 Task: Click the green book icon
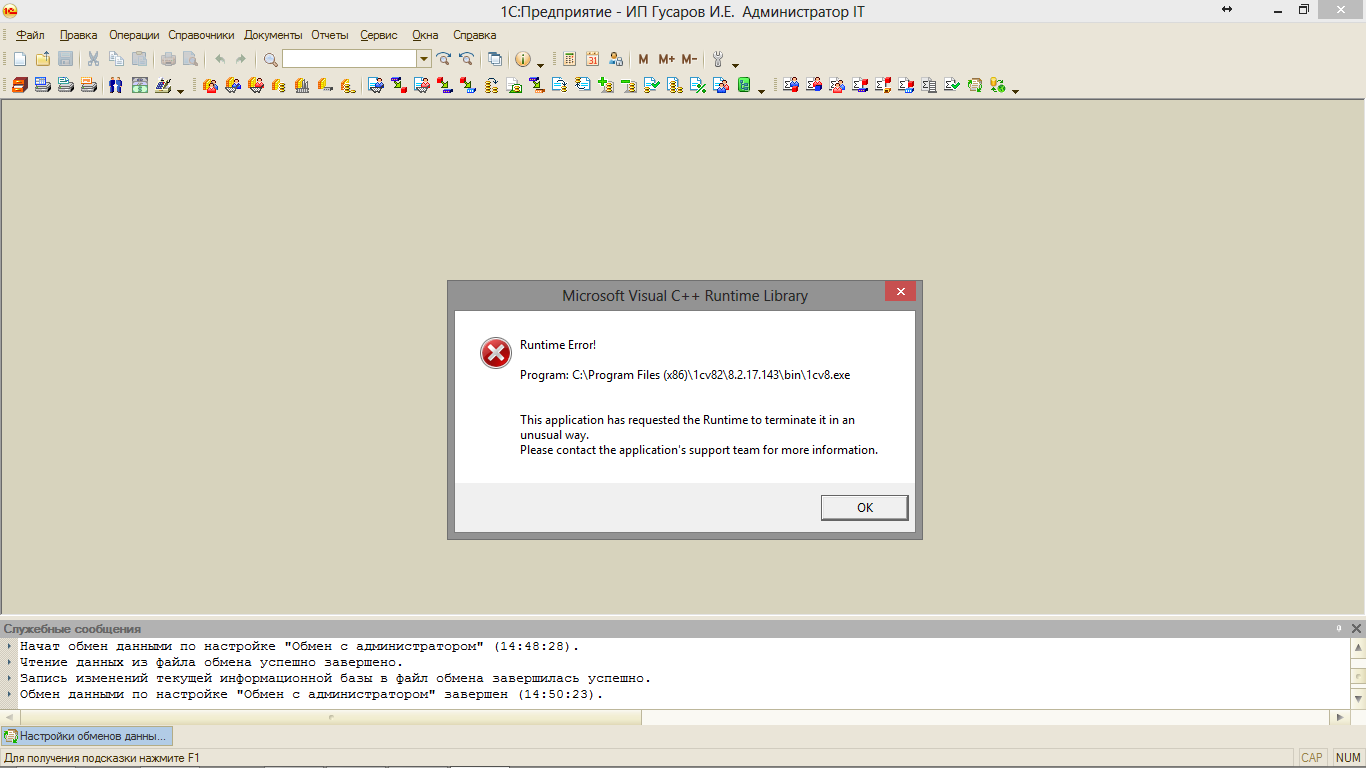tap(744, 85)
